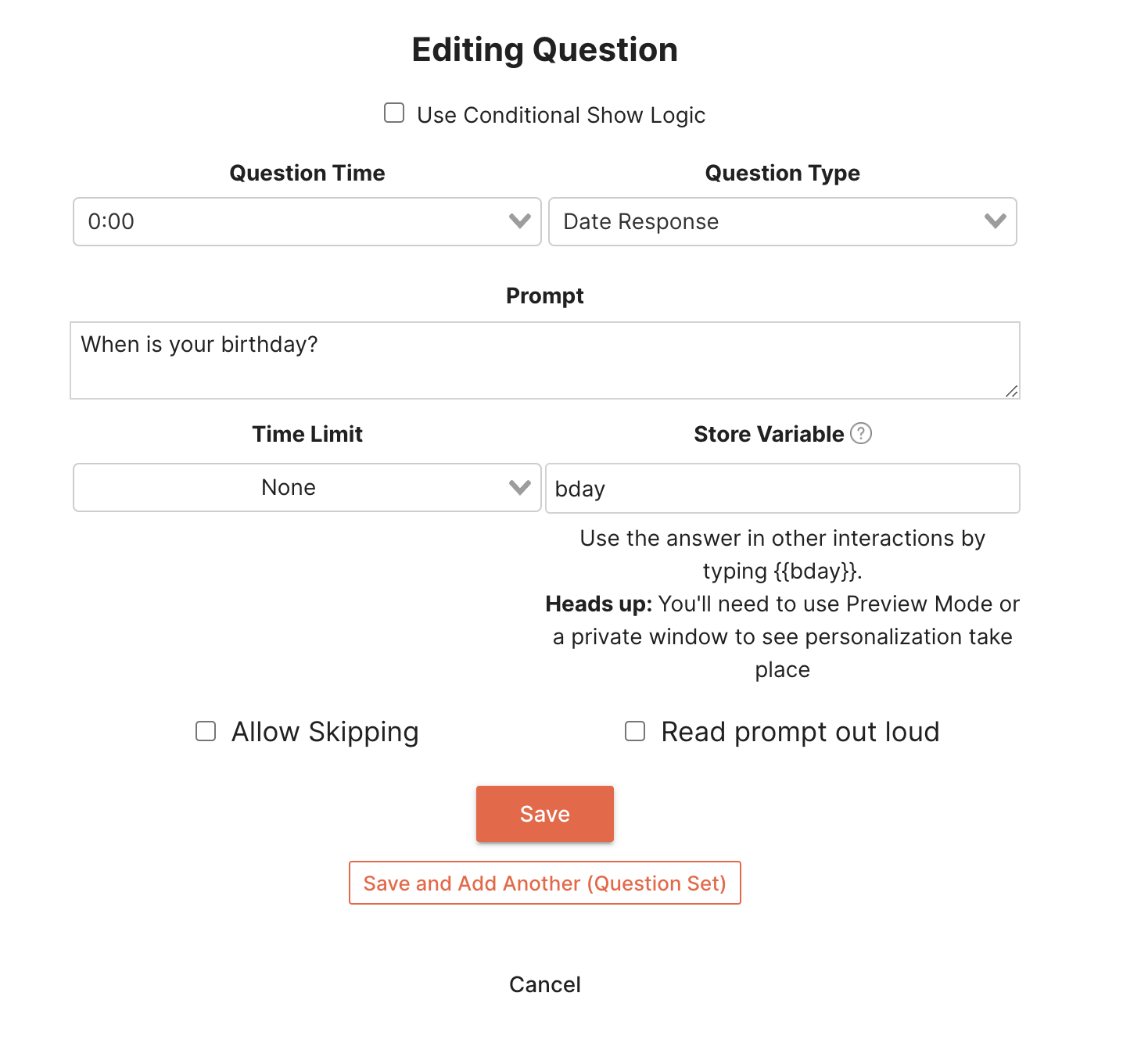Click the Allow Skipping label text
Screen dimensions: 1148x1043
pos(325,732)
